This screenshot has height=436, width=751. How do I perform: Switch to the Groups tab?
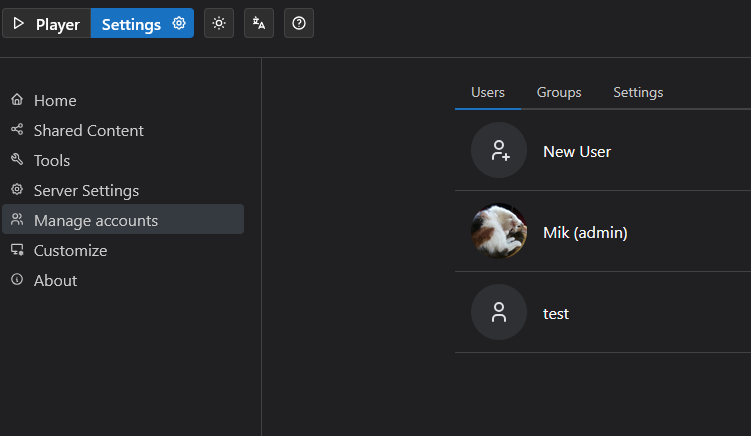559,92
